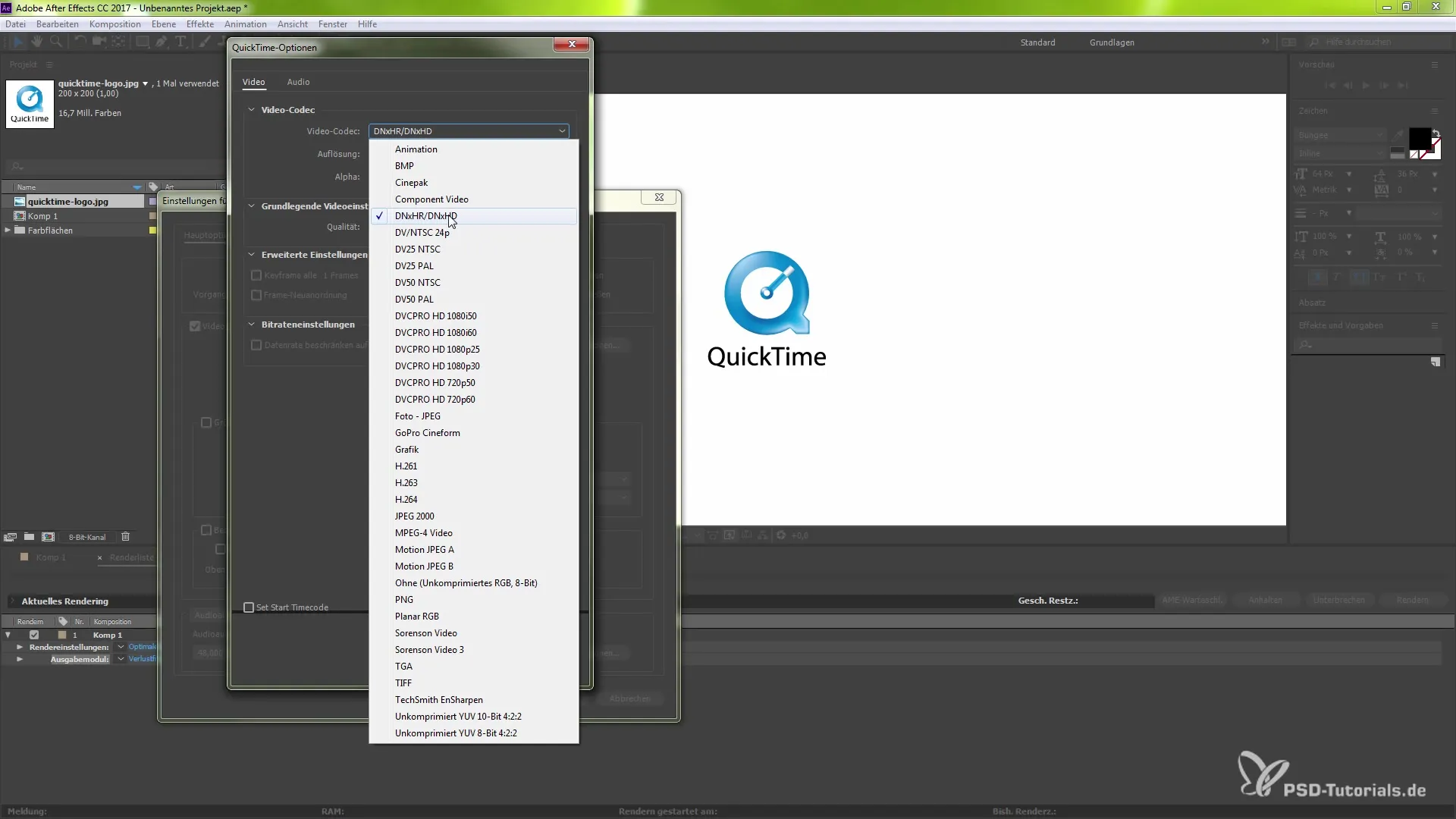1456x819 pixels.
Task: Open the Komposition menu
Action: click(115, 24)
